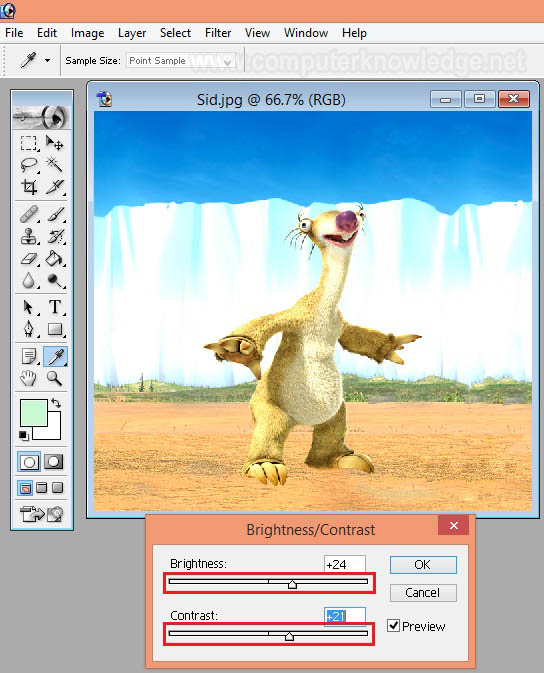Select the Pen tool
Screen dimensions: 544x673
(x=29, y=329)
